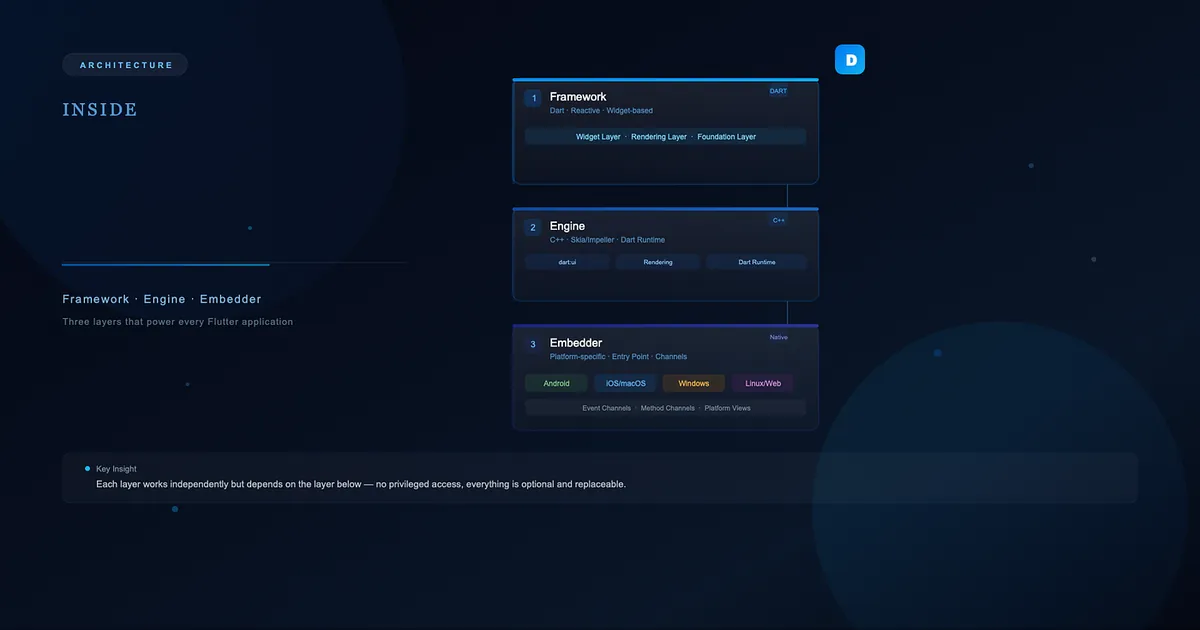Click 'Method Channels' text in Embedder card
Viewport: 1200px width, 630px height.
(668, 408)
